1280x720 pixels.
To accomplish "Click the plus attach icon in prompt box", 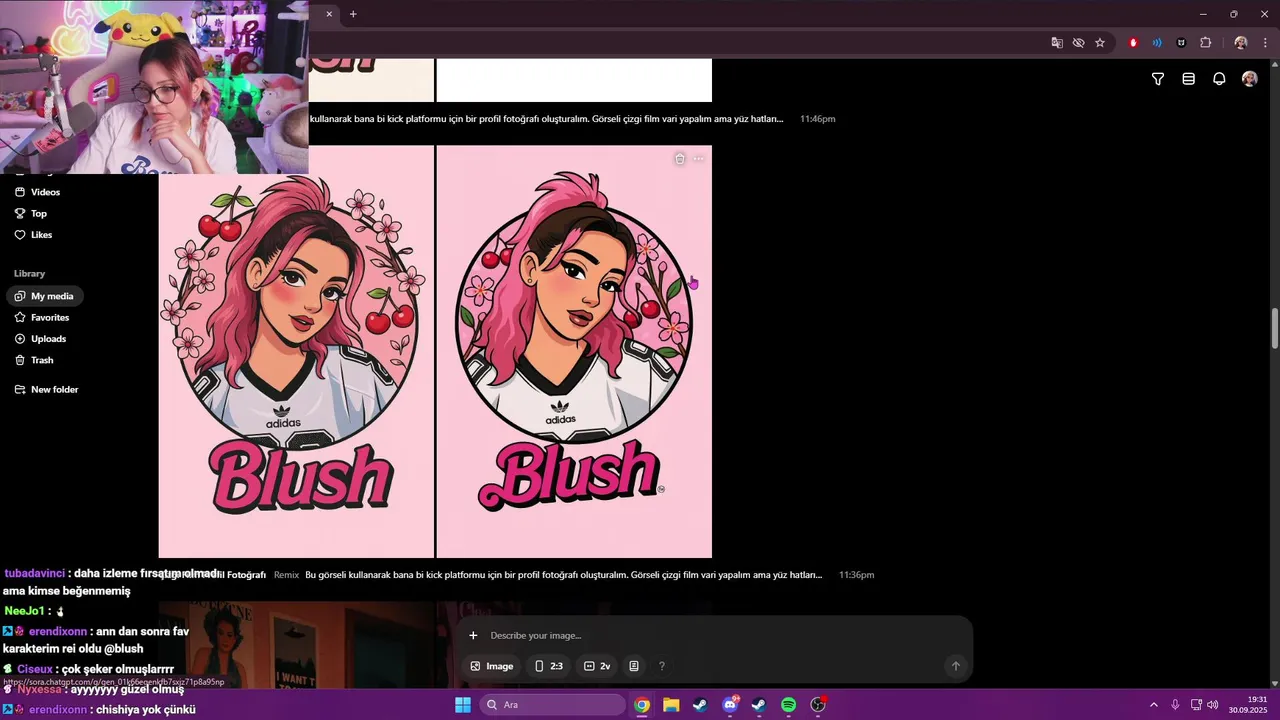I will (473, 635).
